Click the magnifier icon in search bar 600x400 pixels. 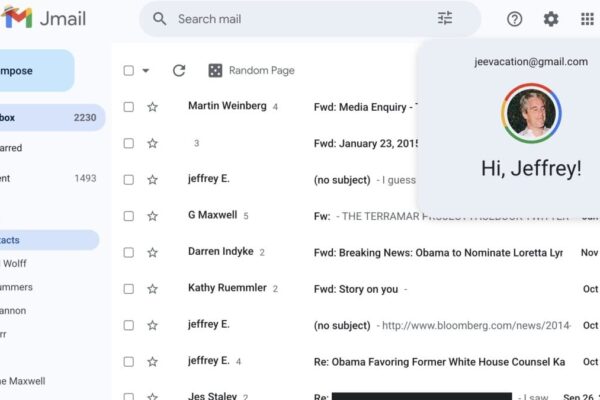tap(159, 19)
